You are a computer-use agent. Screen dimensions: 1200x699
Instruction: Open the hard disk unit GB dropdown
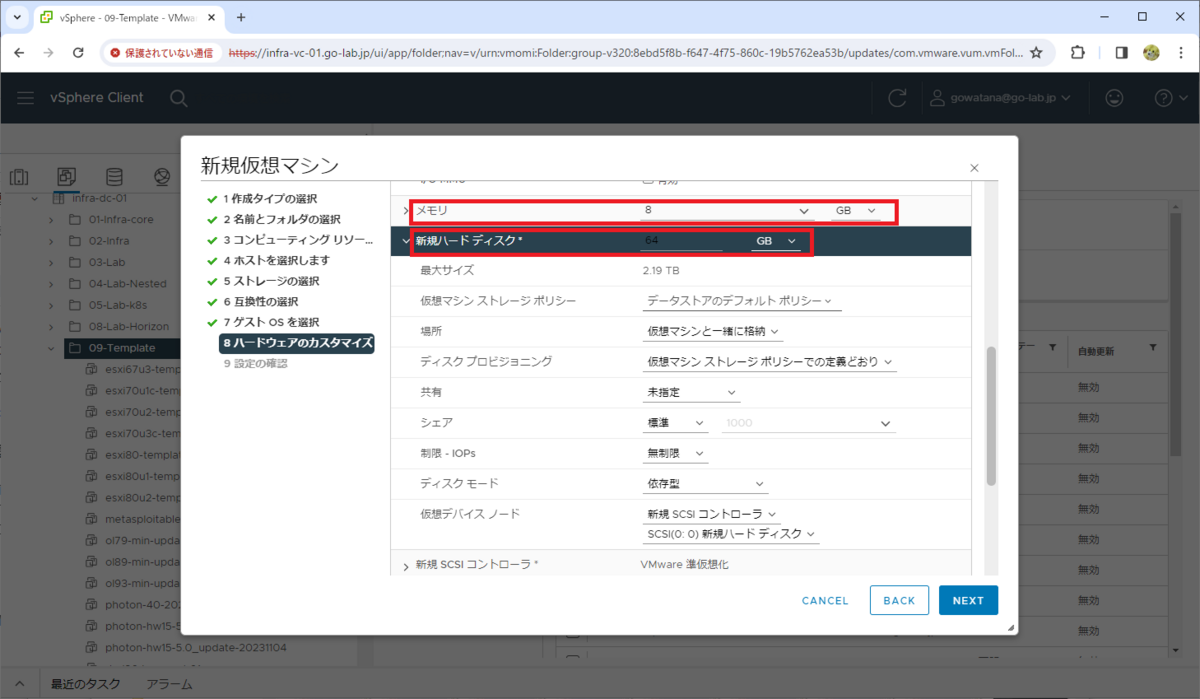pos(777,241)
